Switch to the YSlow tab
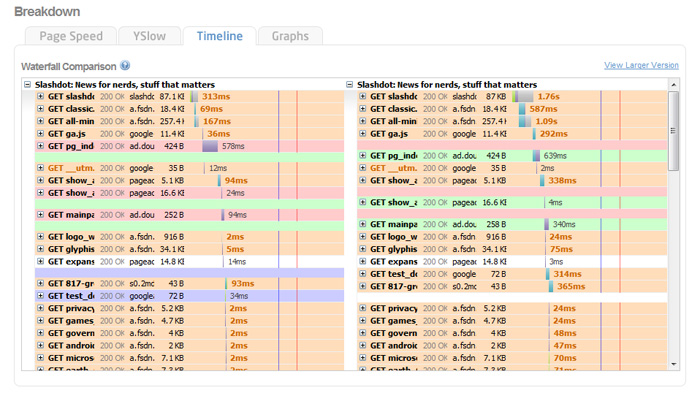Viewport: 700px width, 393px height. 149,36
